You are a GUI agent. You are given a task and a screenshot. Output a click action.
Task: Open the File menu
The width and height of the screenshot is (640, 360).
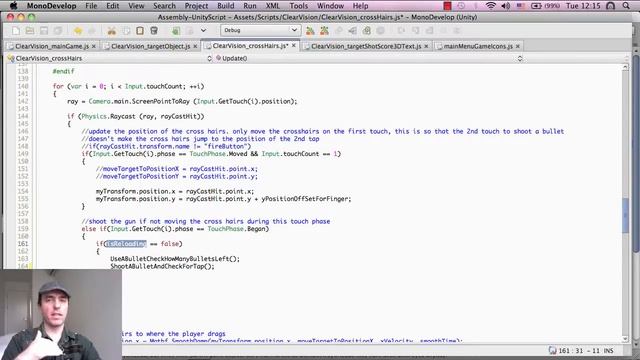pyautogui.click(x=91, y=6)
